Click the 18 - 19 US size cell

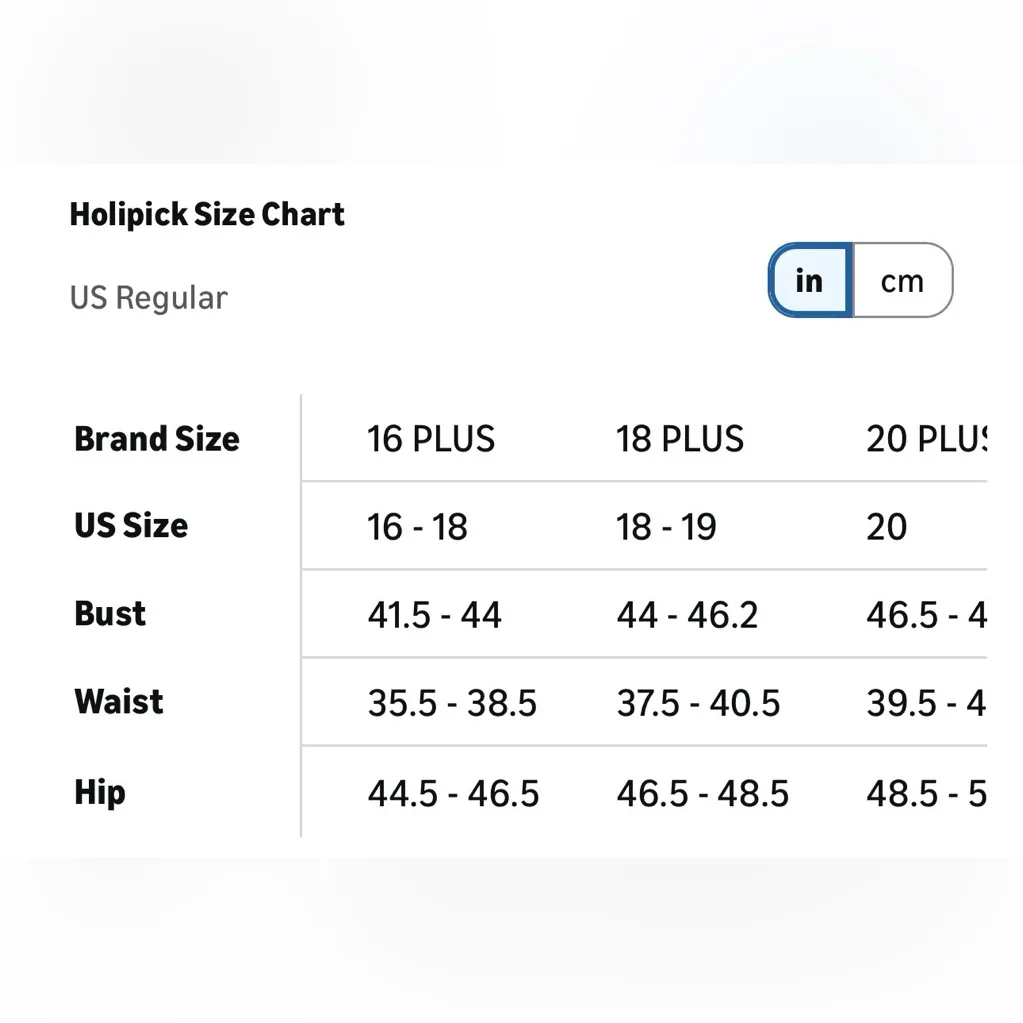coord(666,527)
